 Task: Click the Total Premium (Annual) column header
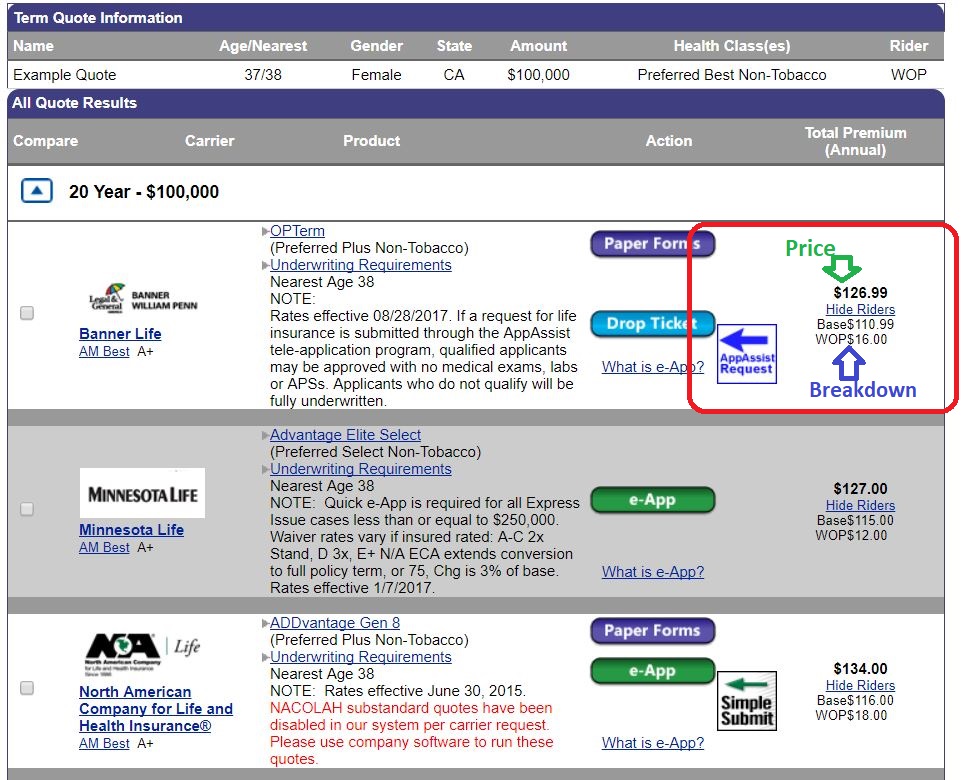[x=856, y=141]
